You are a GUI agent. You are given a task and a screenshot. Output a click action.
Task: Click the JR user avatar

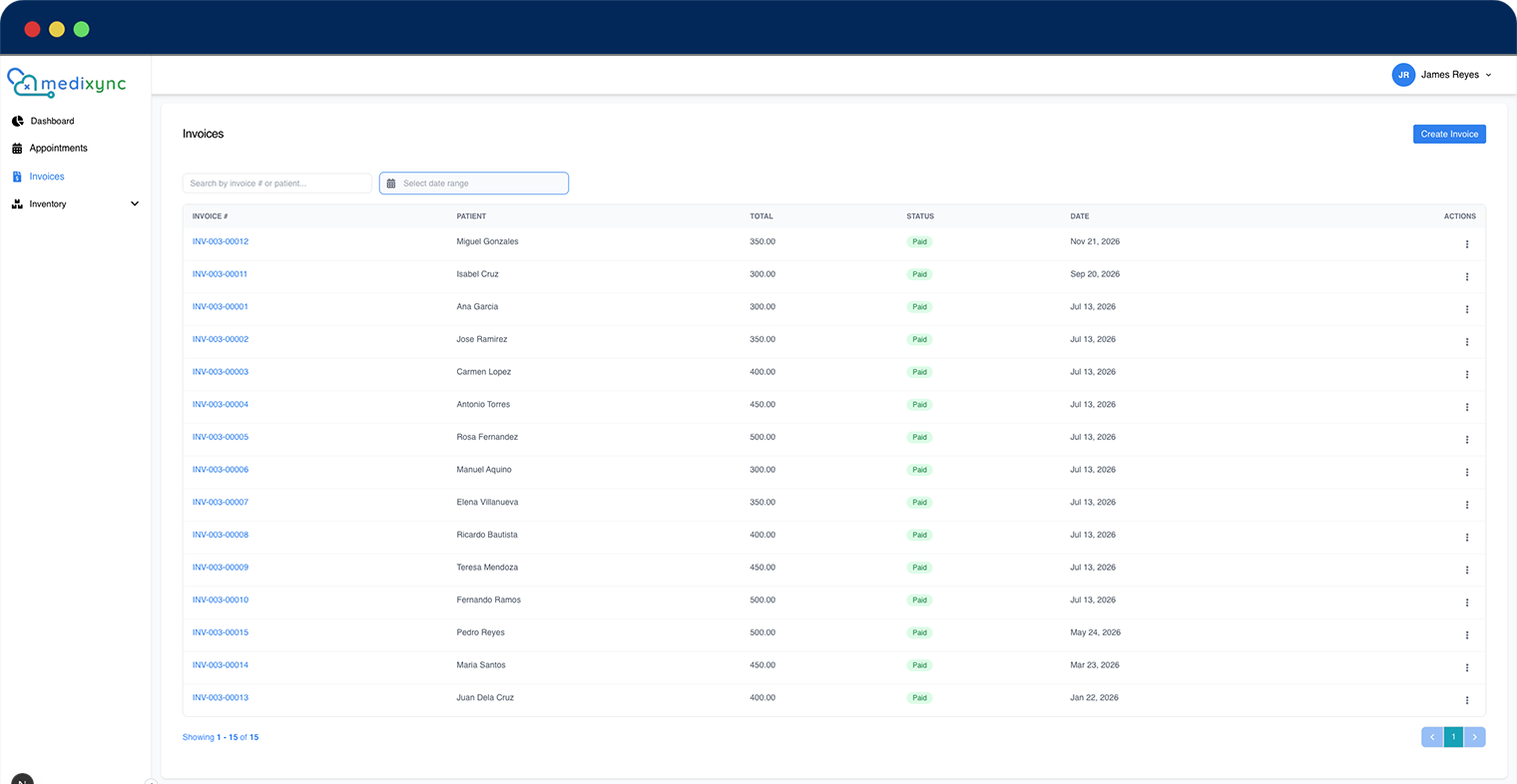click(1403, 75)
